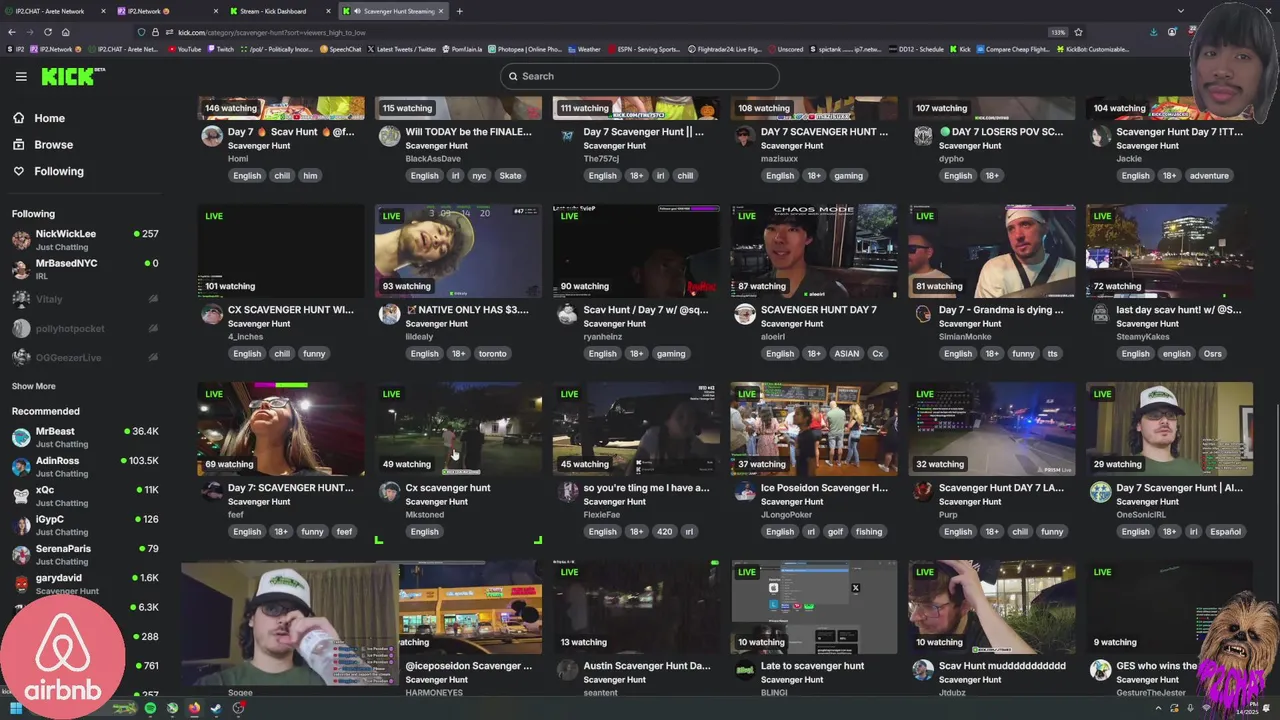Open Scavenger Hunt category under Purp
Viewport: 1280px width, 720px height.
(x=970, y=501)
